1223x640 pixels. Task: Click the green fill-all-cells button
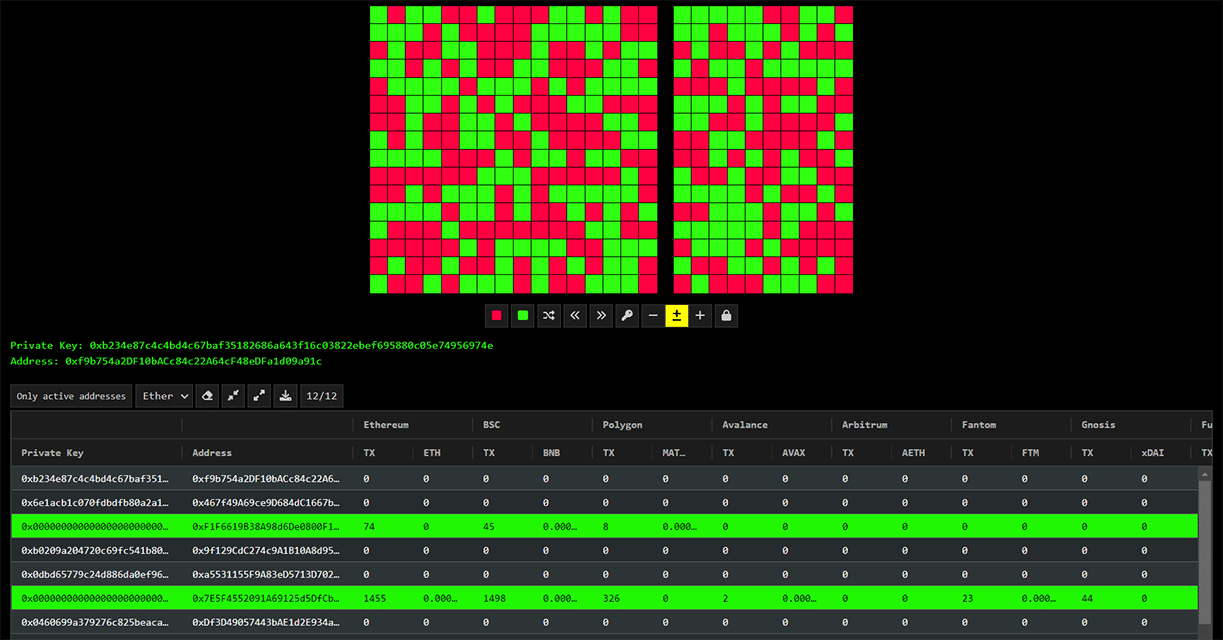(x=522, y=315)
